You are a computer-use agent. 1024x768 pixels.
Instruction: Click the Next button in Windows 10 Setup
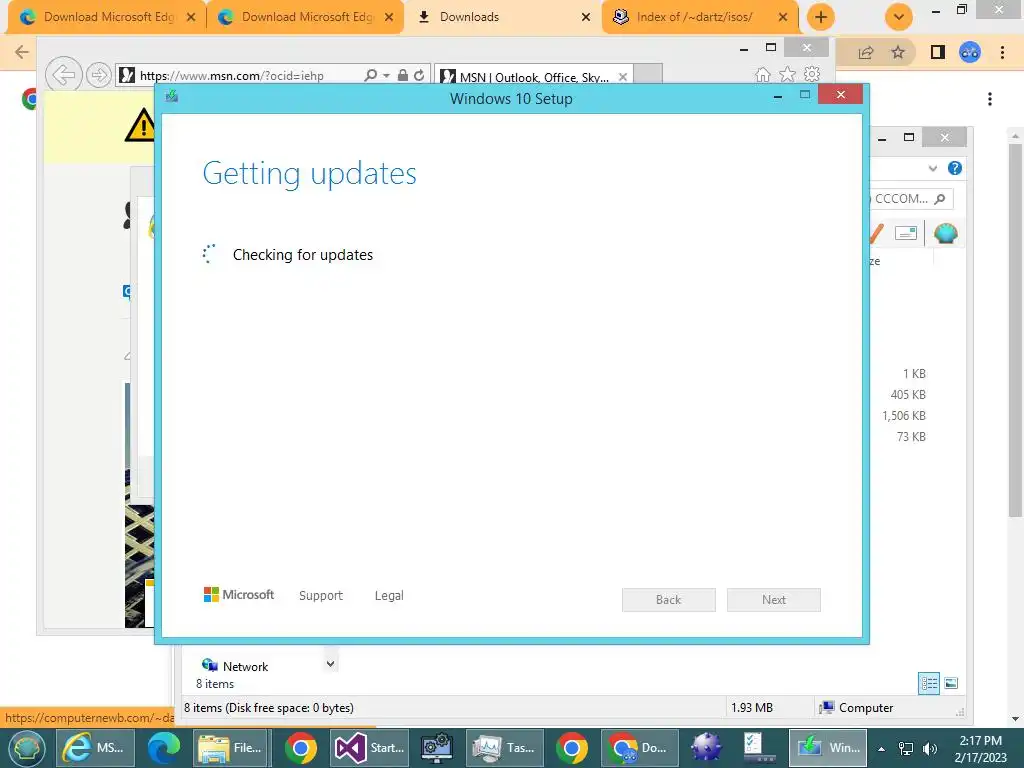(774, 600)
